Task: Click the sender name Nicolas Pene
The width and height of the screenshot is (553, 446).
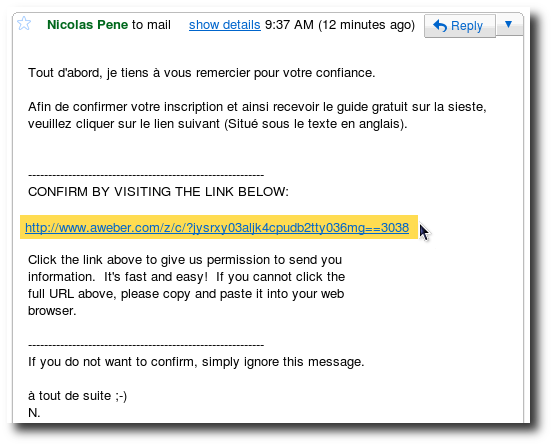Action: click(x=87, y=25)
